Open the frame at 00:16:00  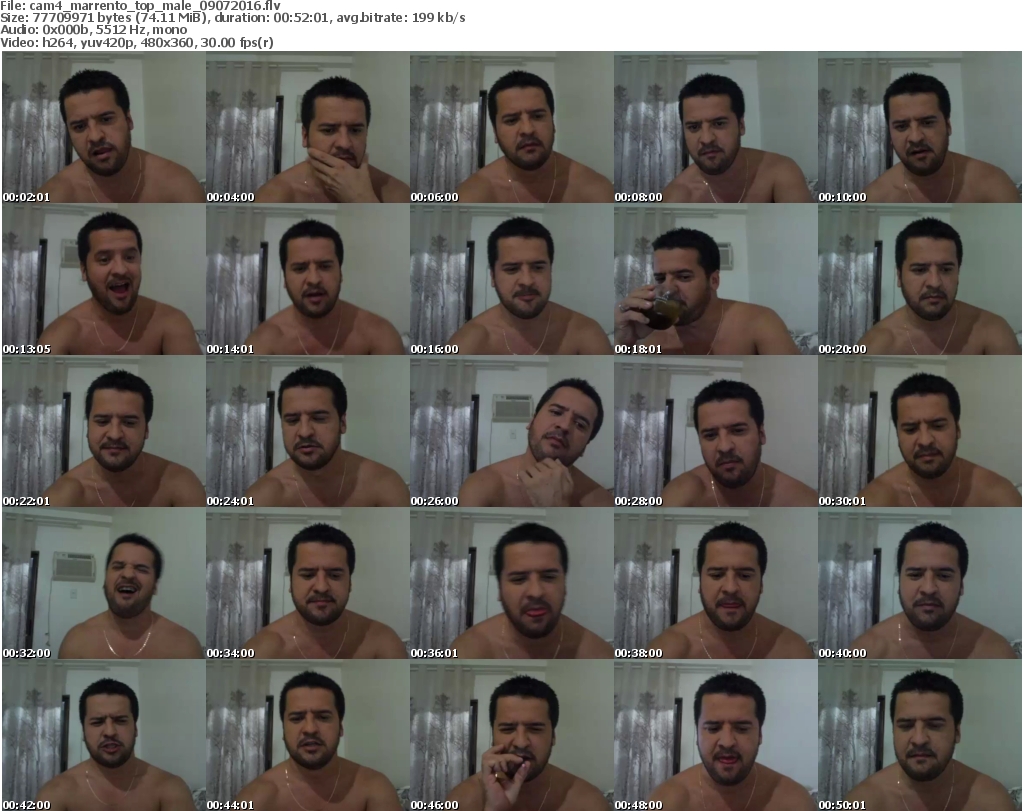pyautogui.click(x=511, y=279)
